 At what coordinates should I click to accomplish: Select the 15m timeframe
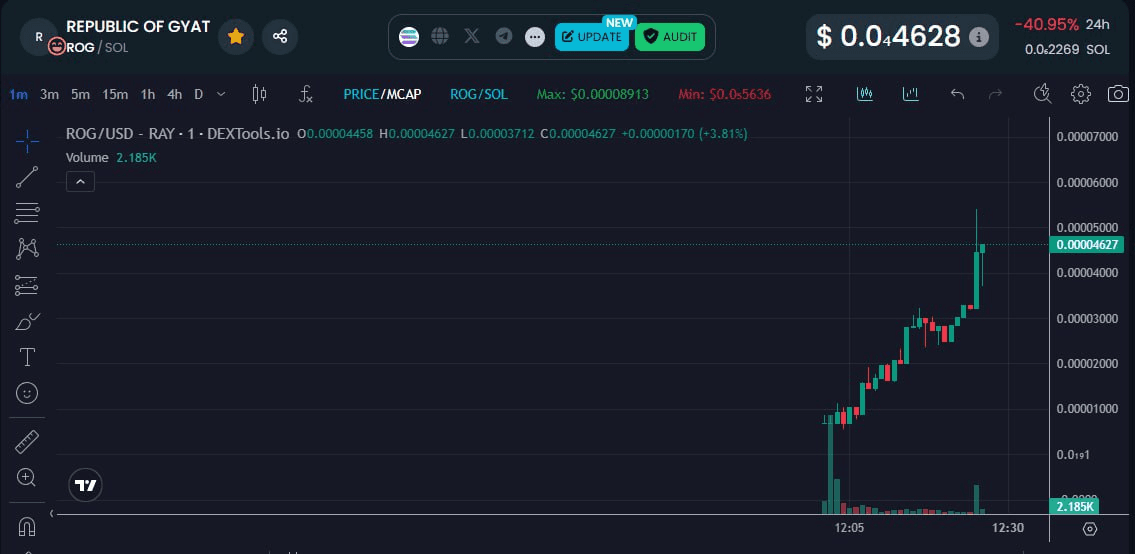pos(115,94)
